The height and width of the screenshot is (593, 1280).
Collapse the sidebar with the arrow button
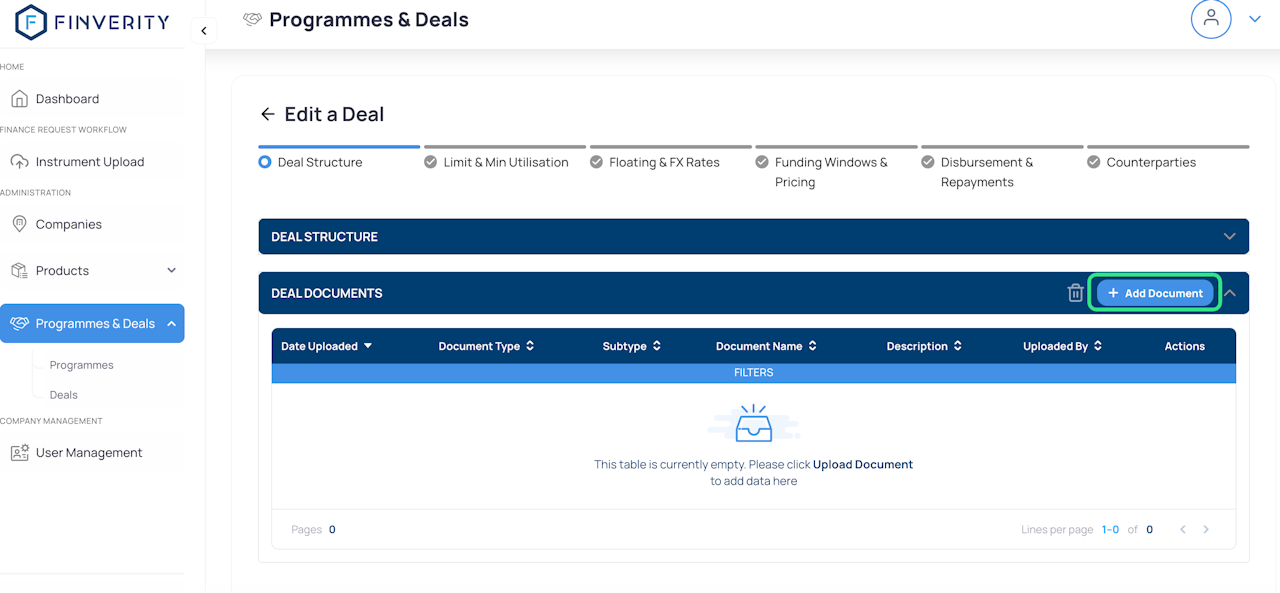pyautogui.click(x=204, y=31)
